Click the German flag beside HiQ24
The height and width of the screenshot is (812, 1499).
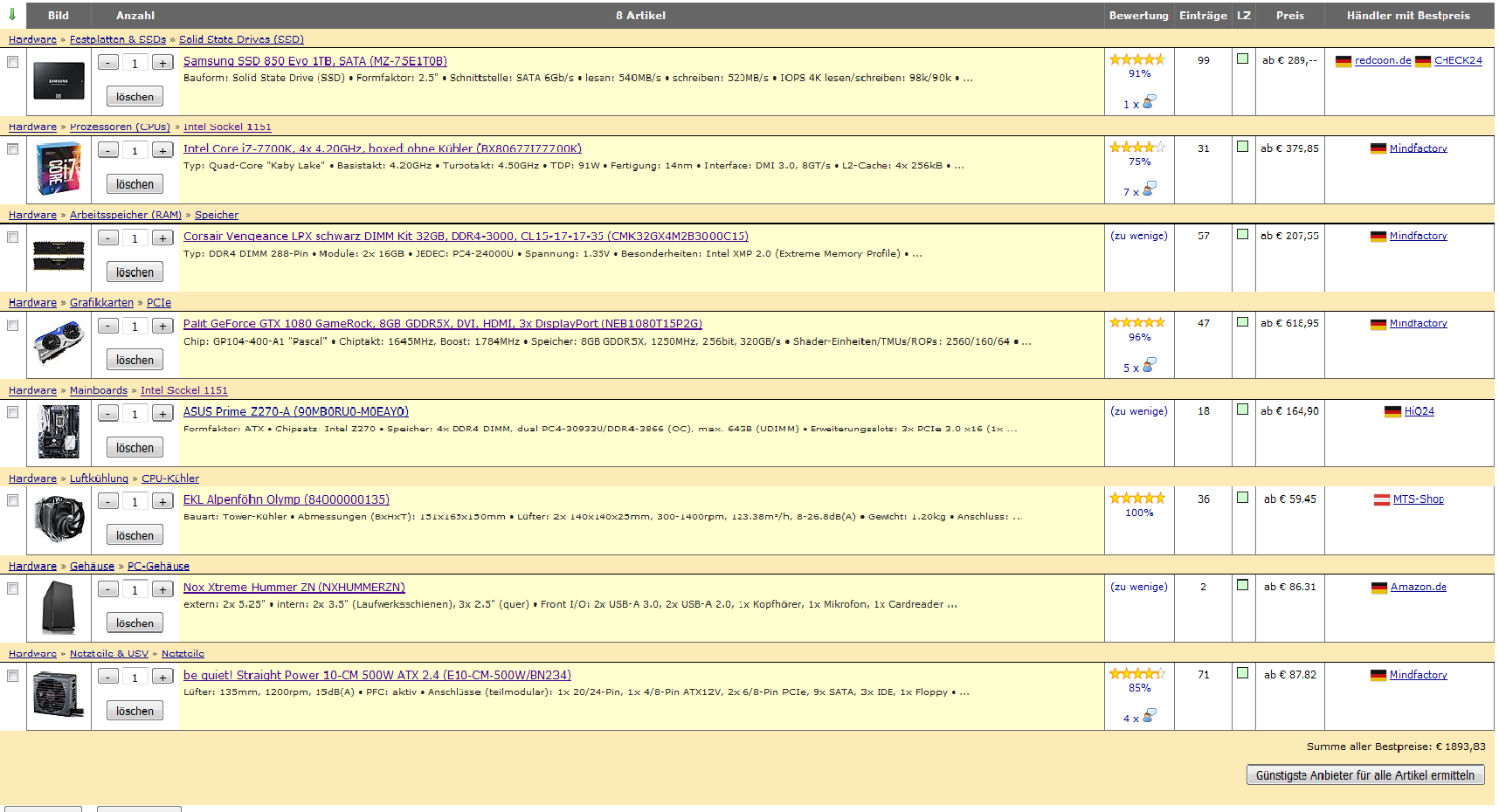(x=1393, y=412)
